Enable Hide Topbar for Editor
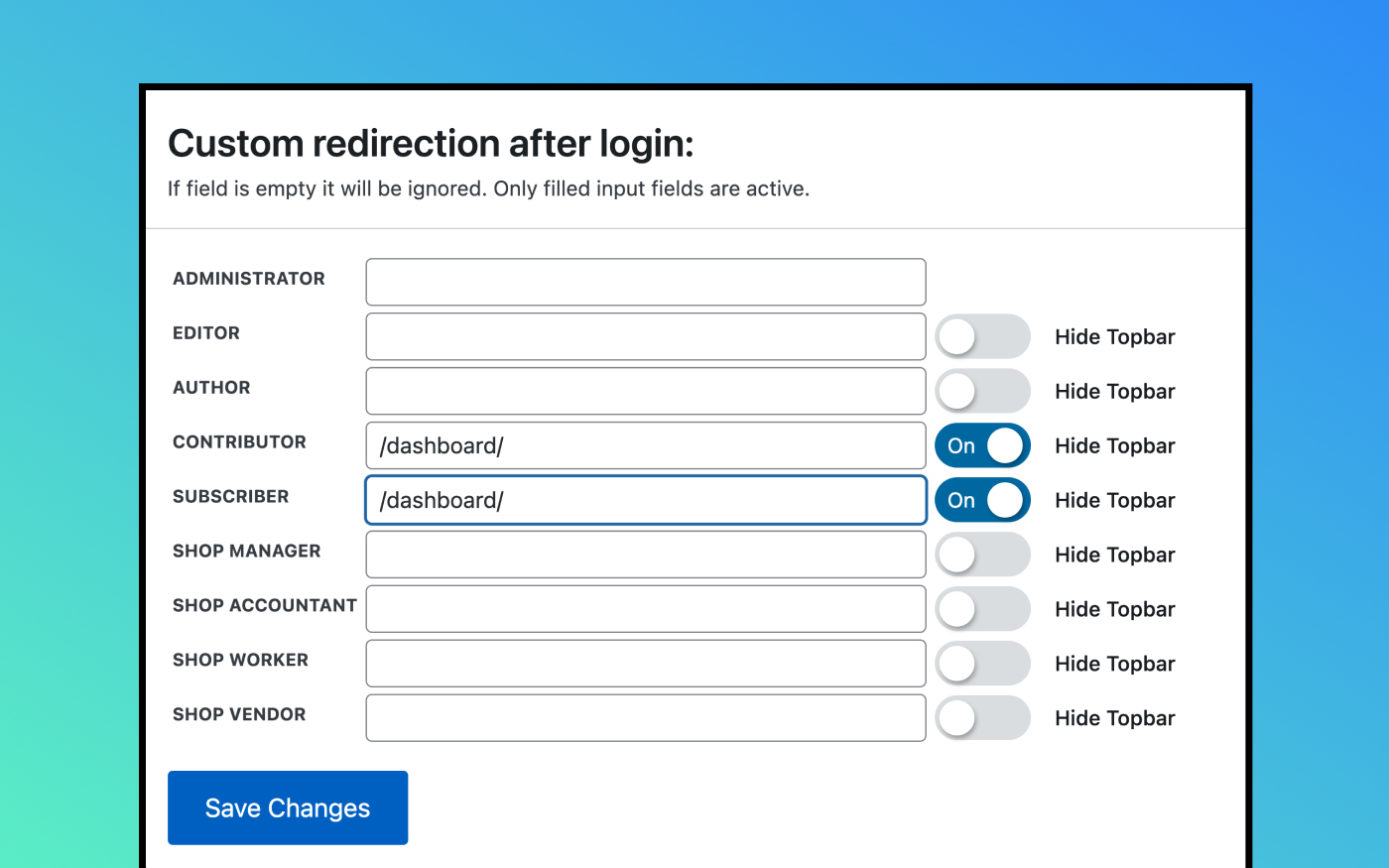The height and width of the screenshot is (868, 1389). click(x=982, y=336)
